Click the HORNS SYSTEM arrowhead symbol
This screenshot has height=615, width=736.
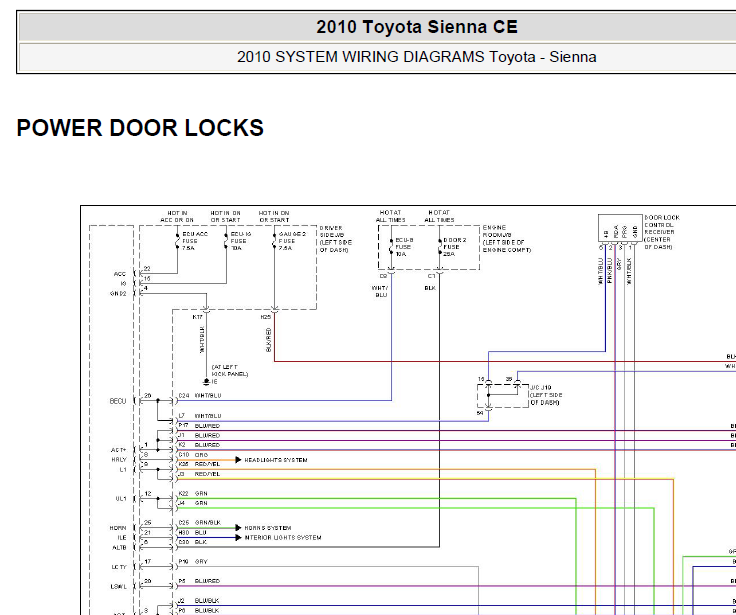pyautogui.click(x=238, y=528)
